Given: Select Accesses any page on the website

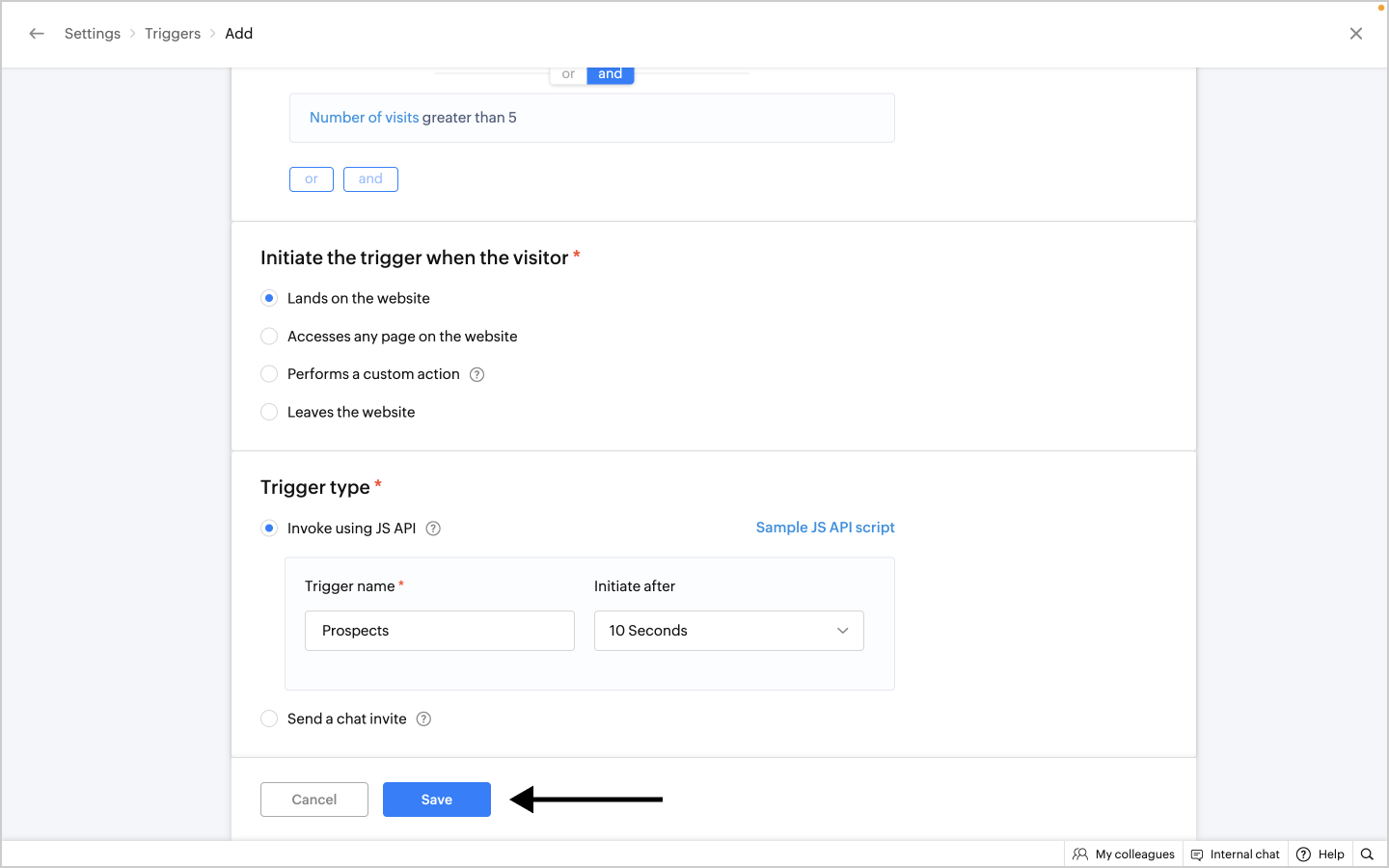Looking at the screenshot, I should (269, 337).
